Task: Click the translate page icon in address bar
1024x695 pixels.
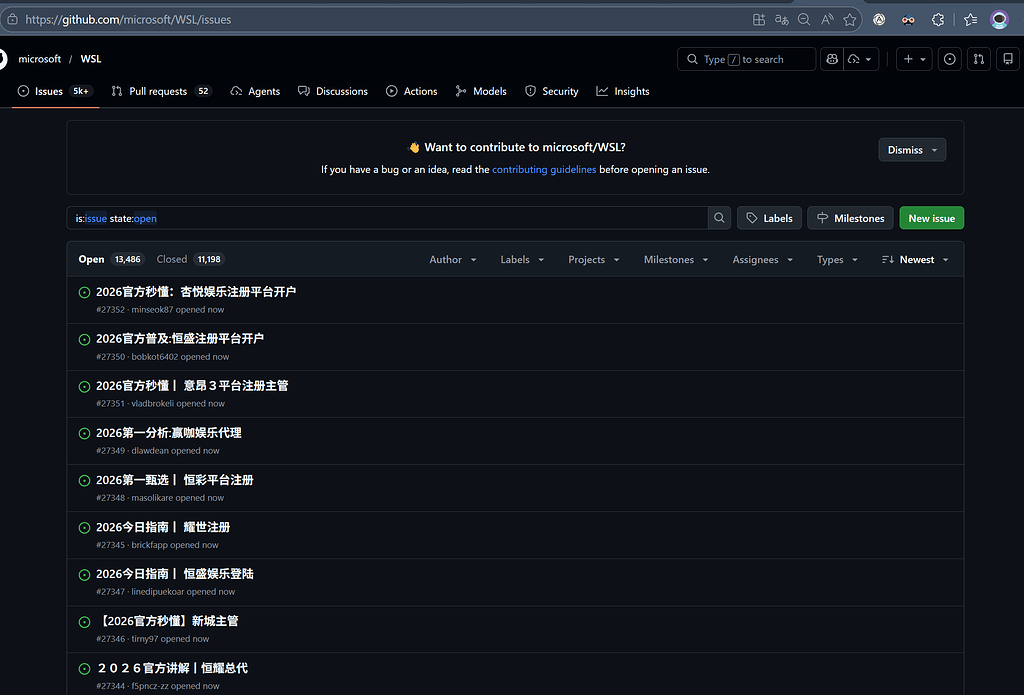Action: tap(782, 20)
